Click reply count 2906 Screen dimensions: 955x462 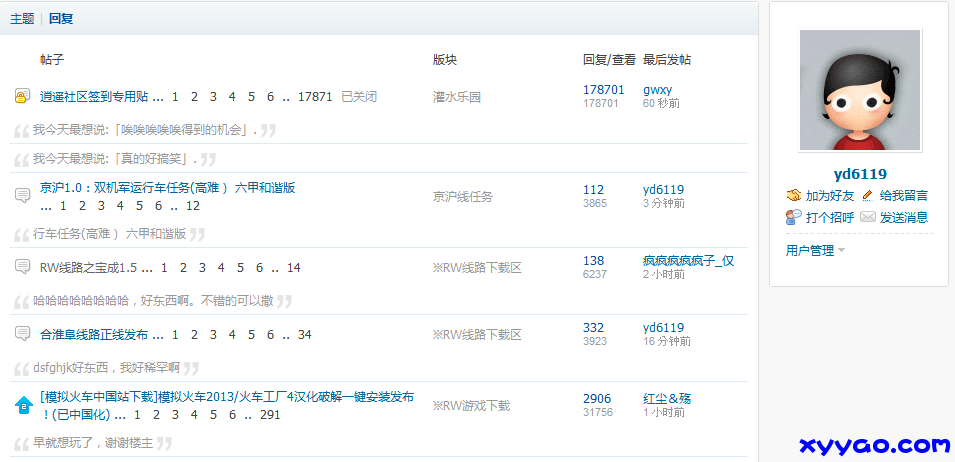click(x=597, y=399)
